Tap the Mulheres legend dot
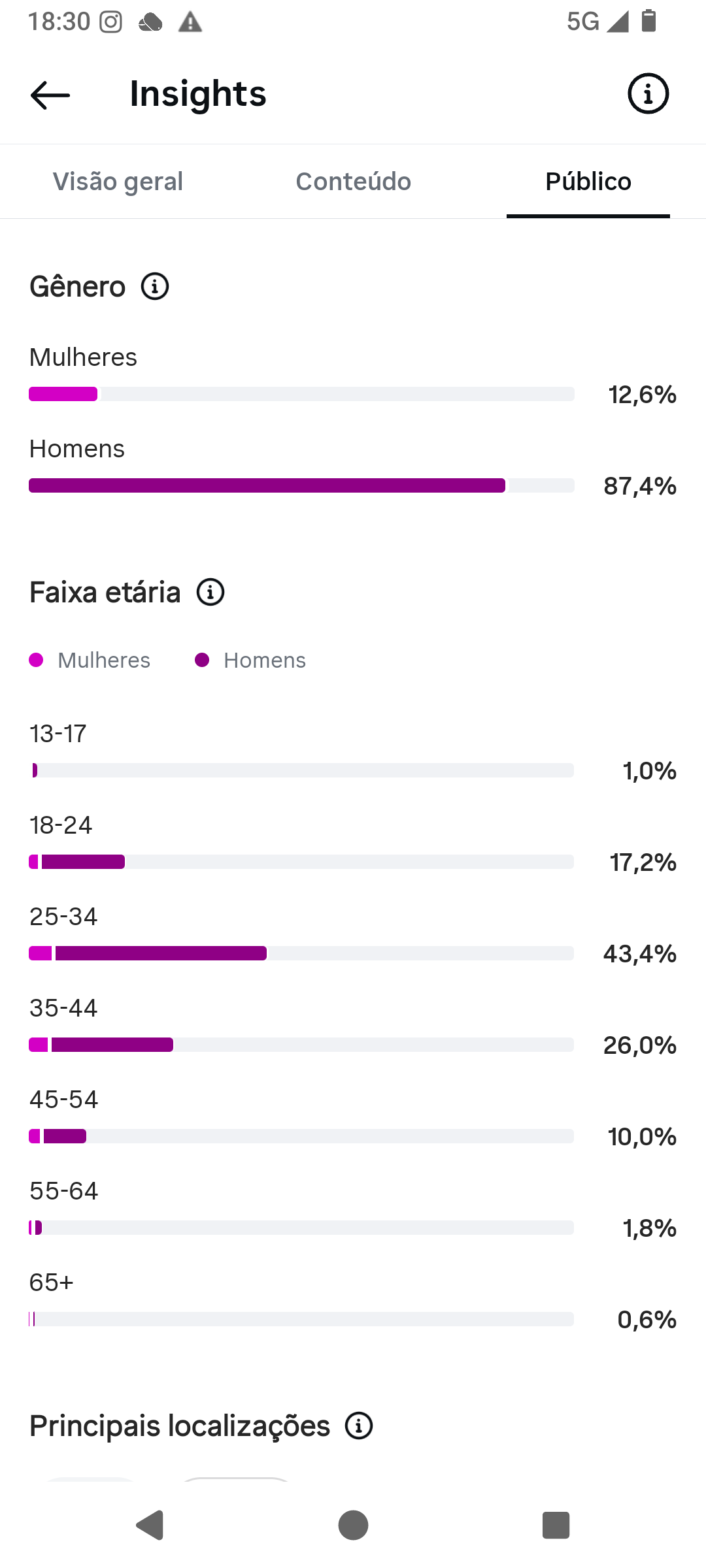The image size is (706, 1568). pos(36,661)
